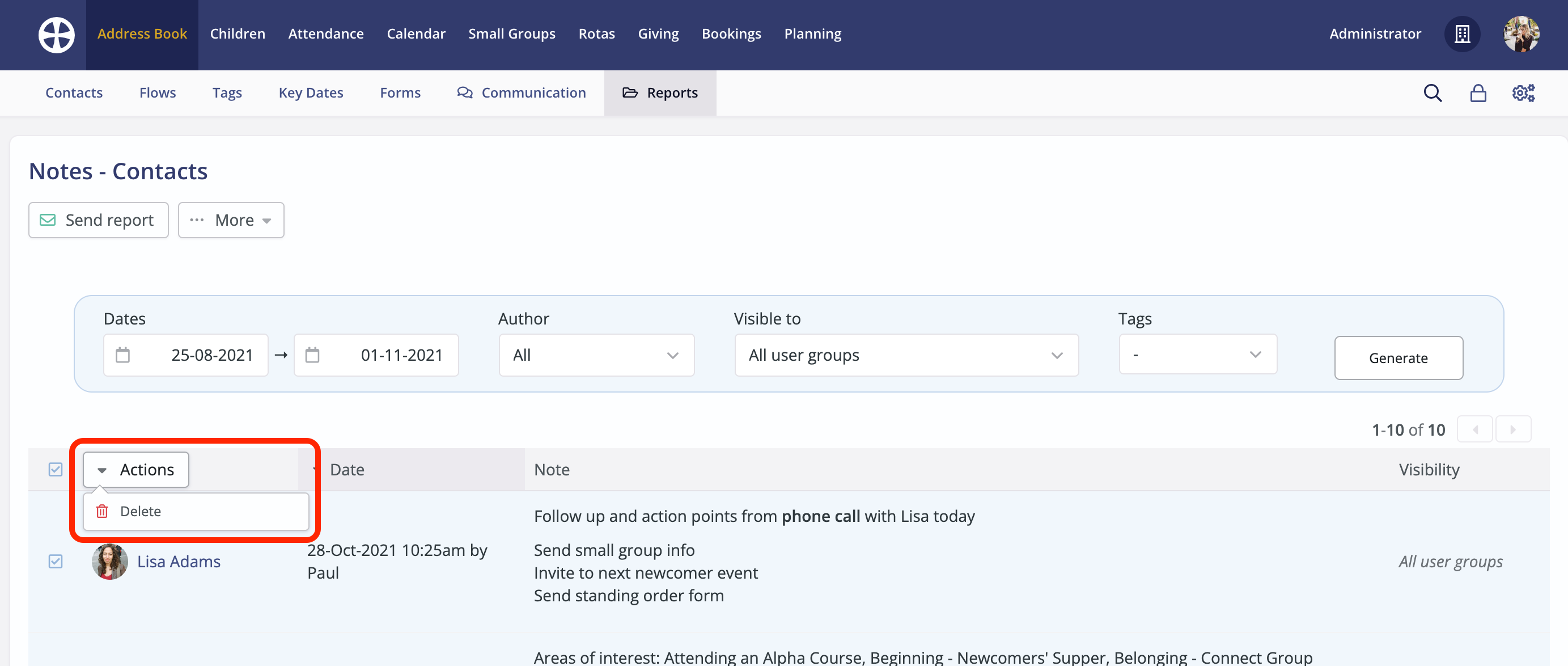The image size is (1568, 666).
Task: Open the Key Dates tab
Action: click(x=311, y=93)
